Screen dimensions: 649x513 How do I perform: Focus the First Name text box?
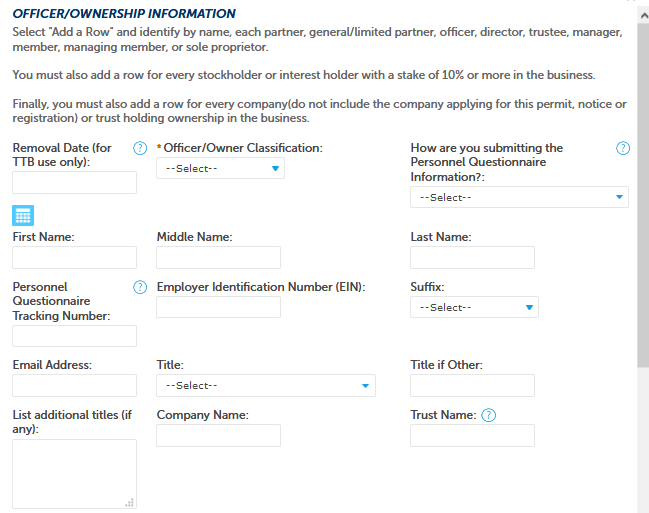coord(74,257)
